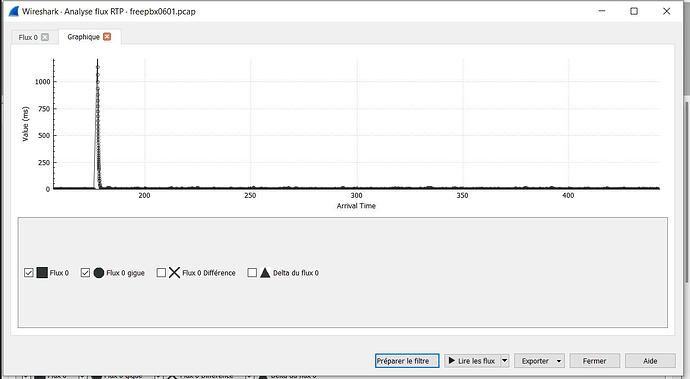The image size is (690, 379).
Task: Click the 1000 tick label on Y axis
Action: (43, 82)
